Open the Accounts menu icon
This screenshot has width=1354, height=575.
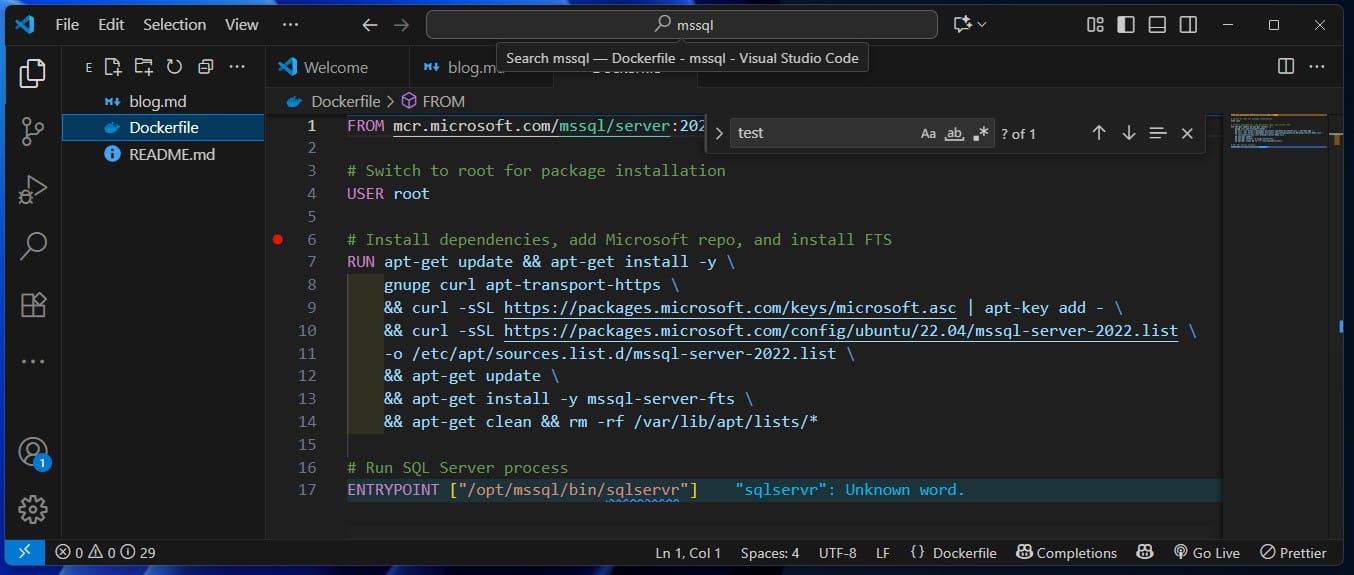[33, 452]
